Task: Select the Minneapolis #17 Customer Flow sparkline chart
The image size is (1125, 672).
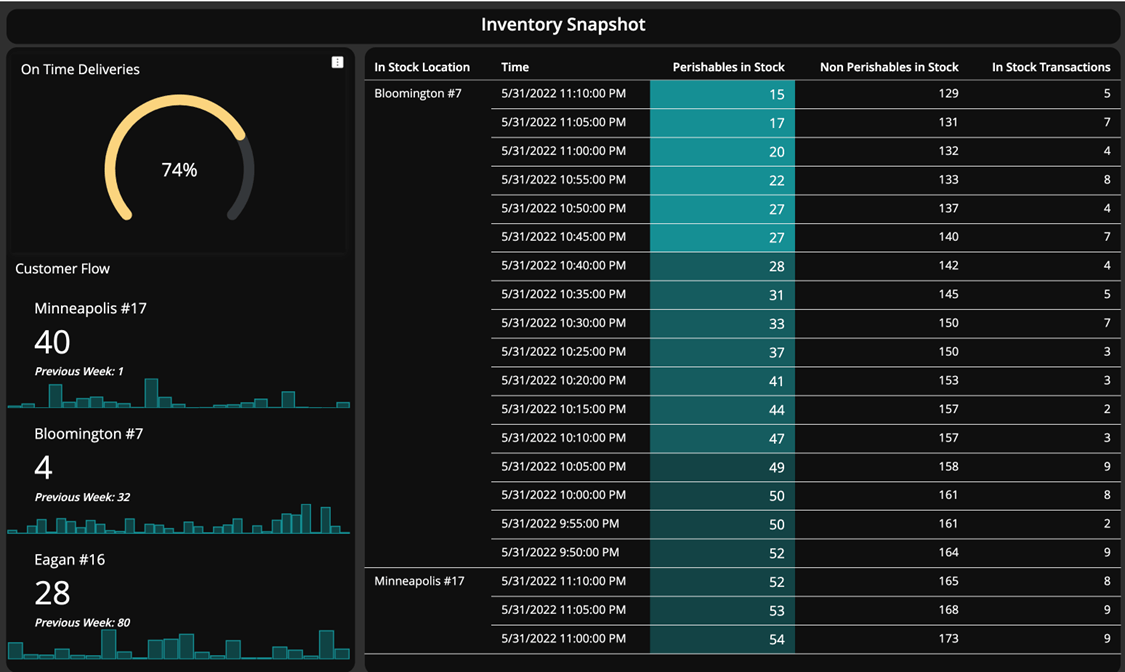Action: click(x=179, y=394)
